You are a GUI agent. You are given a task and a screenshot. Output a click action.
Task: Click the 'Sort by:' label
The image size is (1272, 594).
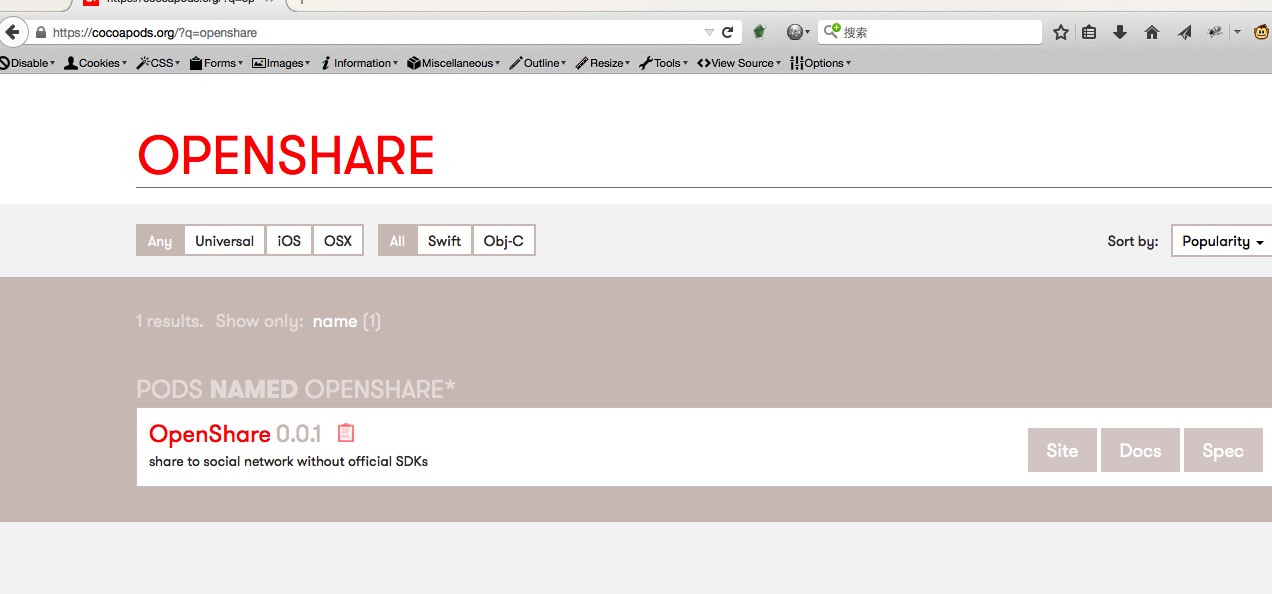coord(1133,241)
